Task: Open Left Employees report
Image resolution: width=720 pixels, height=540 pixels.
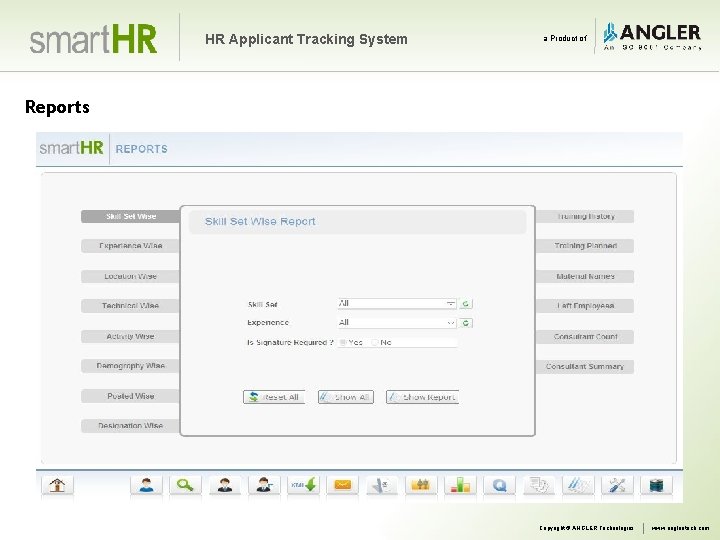Action: pyautogui.click(x=585, y=306)
